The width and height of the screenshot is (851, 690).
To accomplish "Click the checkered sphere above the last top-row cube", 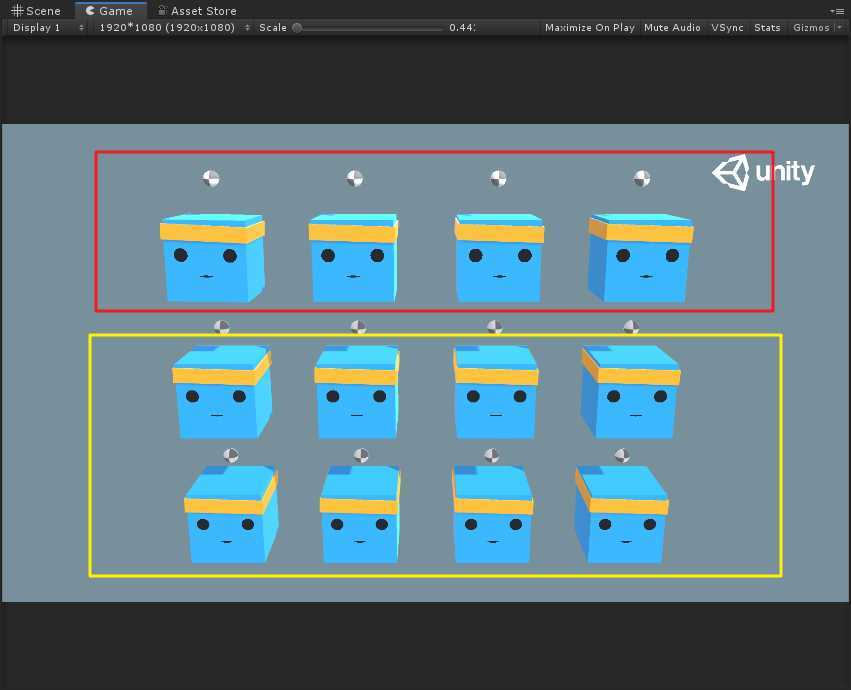I will tap(642, 178).
